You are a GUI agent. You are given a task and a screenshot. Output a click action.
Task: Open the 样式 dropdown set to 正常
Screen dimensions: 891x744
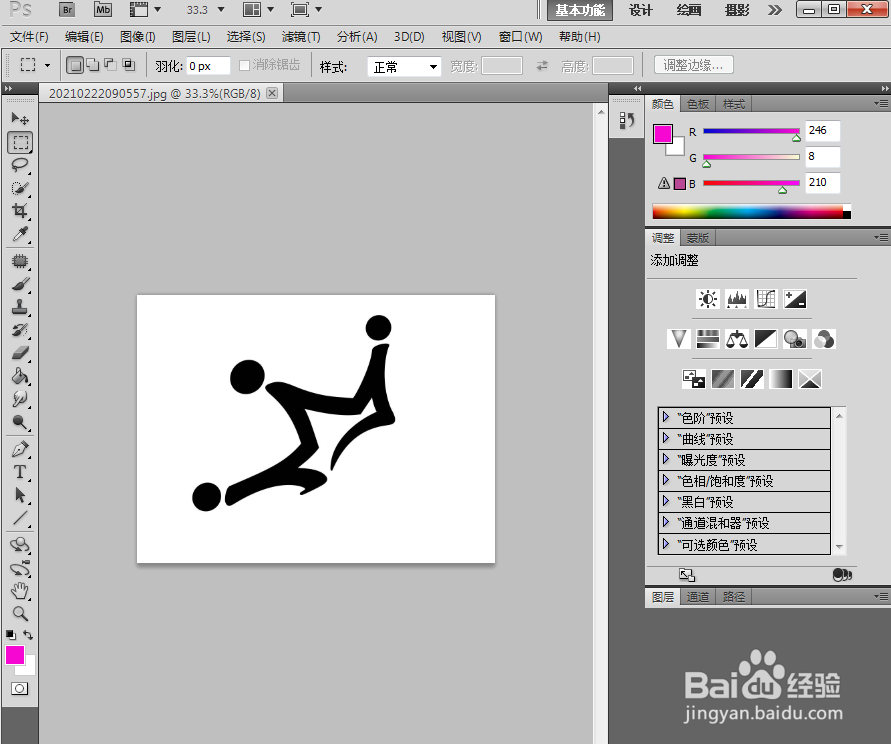point(402,66)
